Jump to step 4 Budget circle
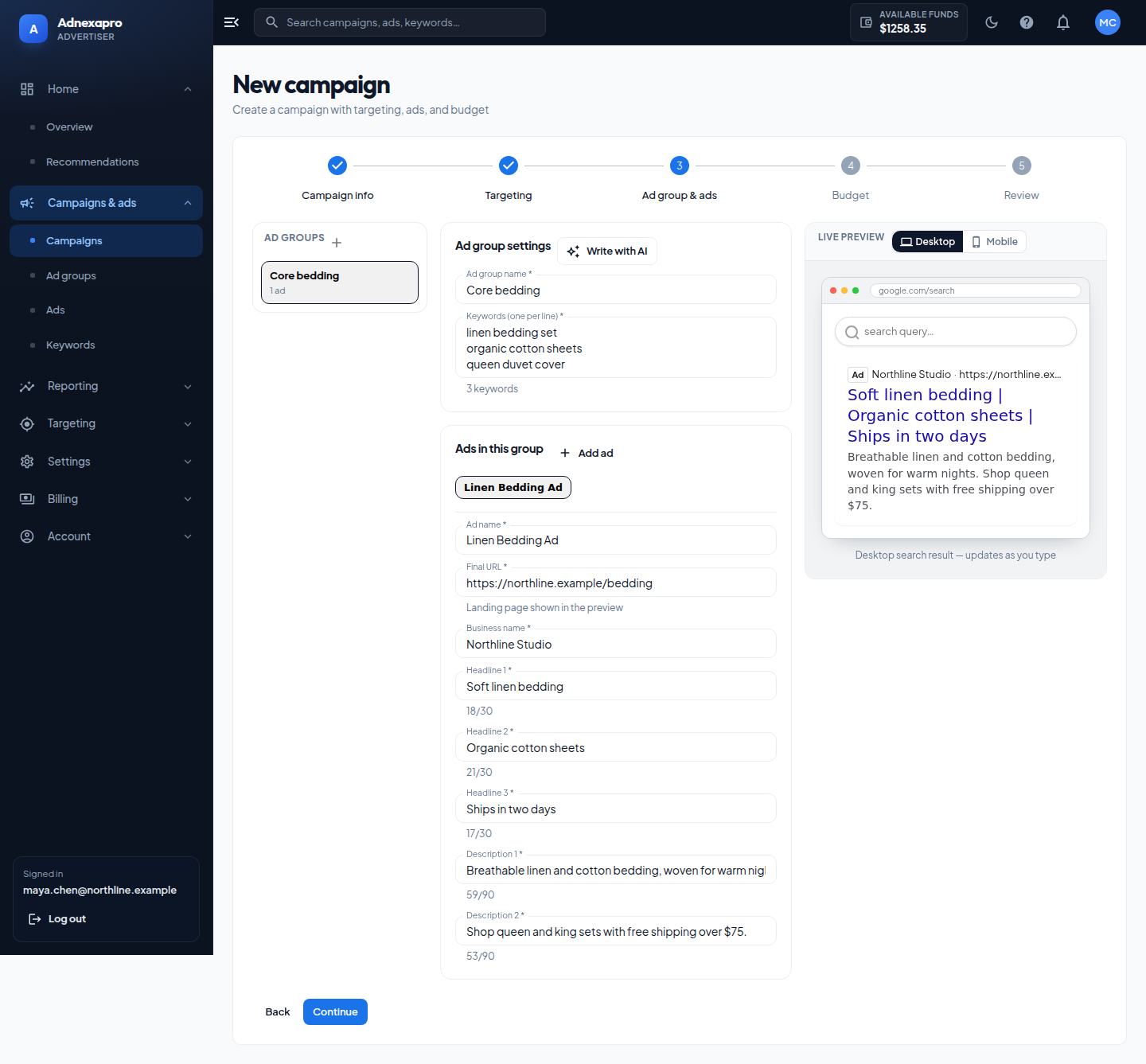 [x=851, y=166]
